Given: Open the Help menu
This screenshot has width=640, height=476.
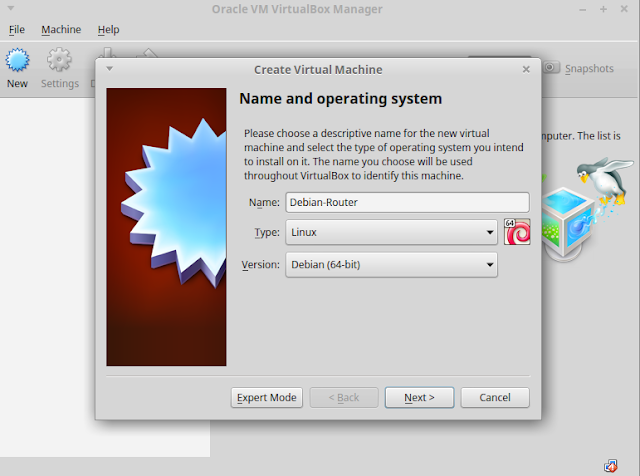Looking at the screenshot, I should (109, 30).
